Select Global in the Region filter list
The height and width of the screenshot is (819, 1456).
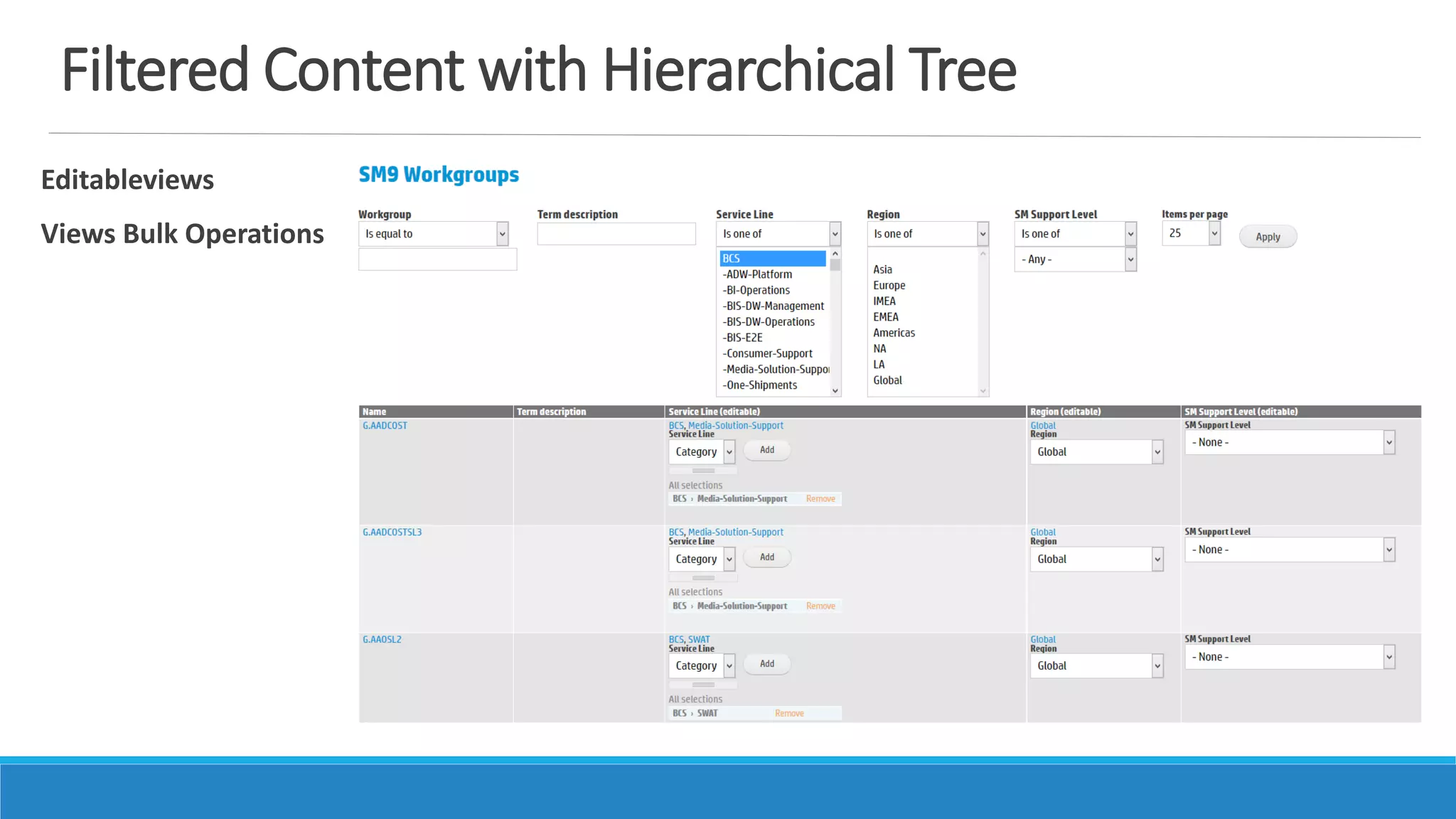click(888, 380)
